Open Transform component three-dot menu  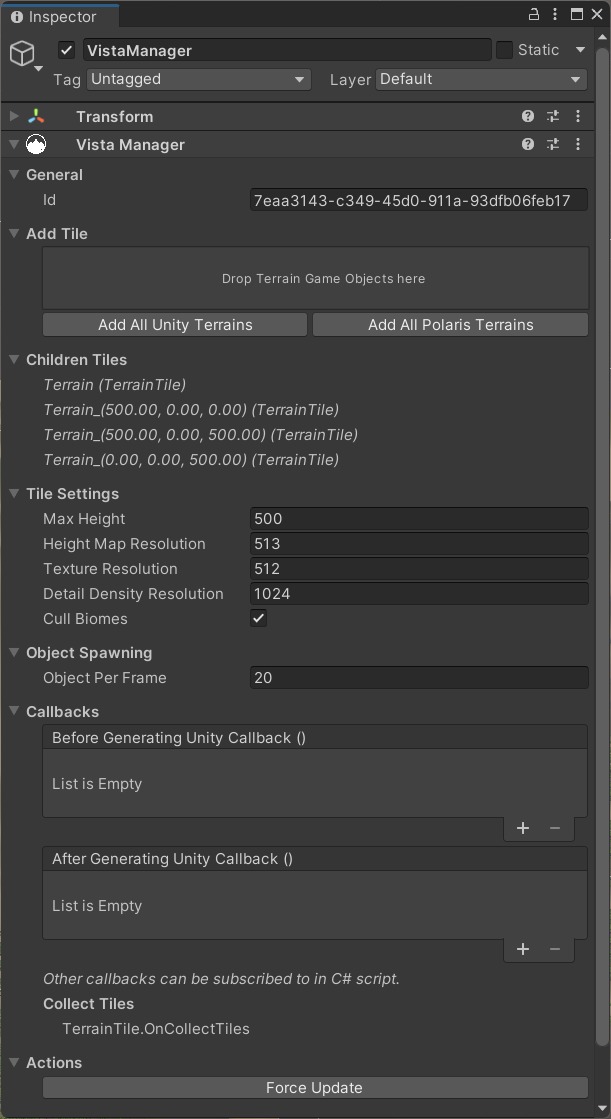point(578,116)
